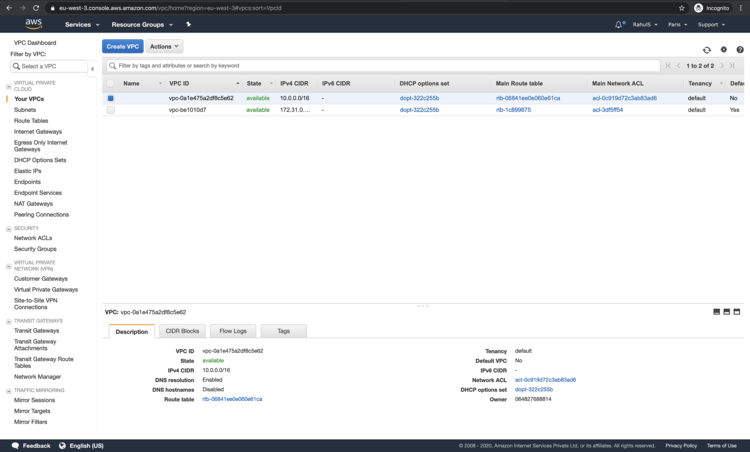Image resolution: width=750 pixels, height=452 pixels.
Task: Click the filter by tags search field
Action: point(383,66)
